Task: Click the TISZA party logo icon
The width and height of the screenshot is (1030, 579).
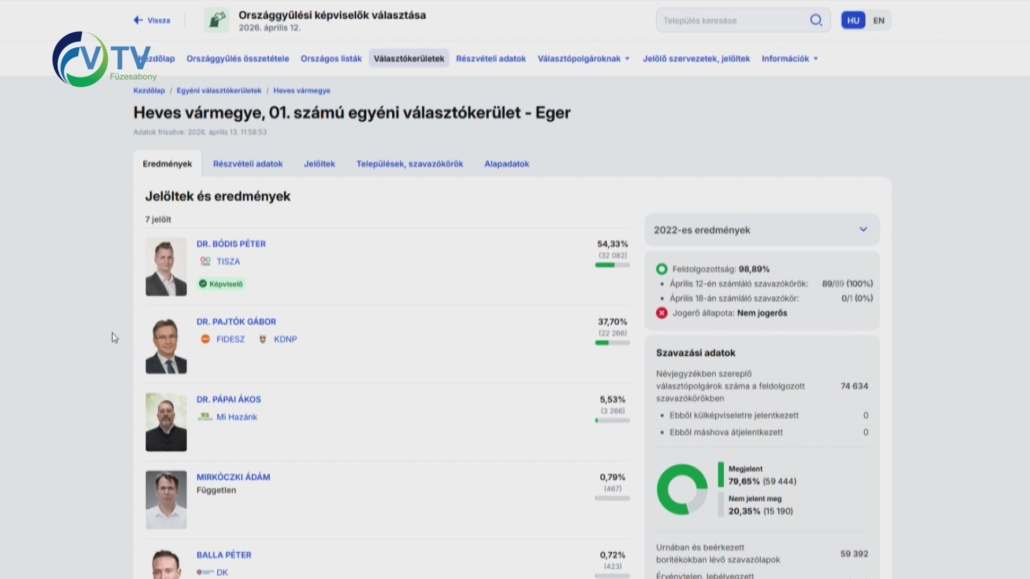Action: [x=205, y=261]
